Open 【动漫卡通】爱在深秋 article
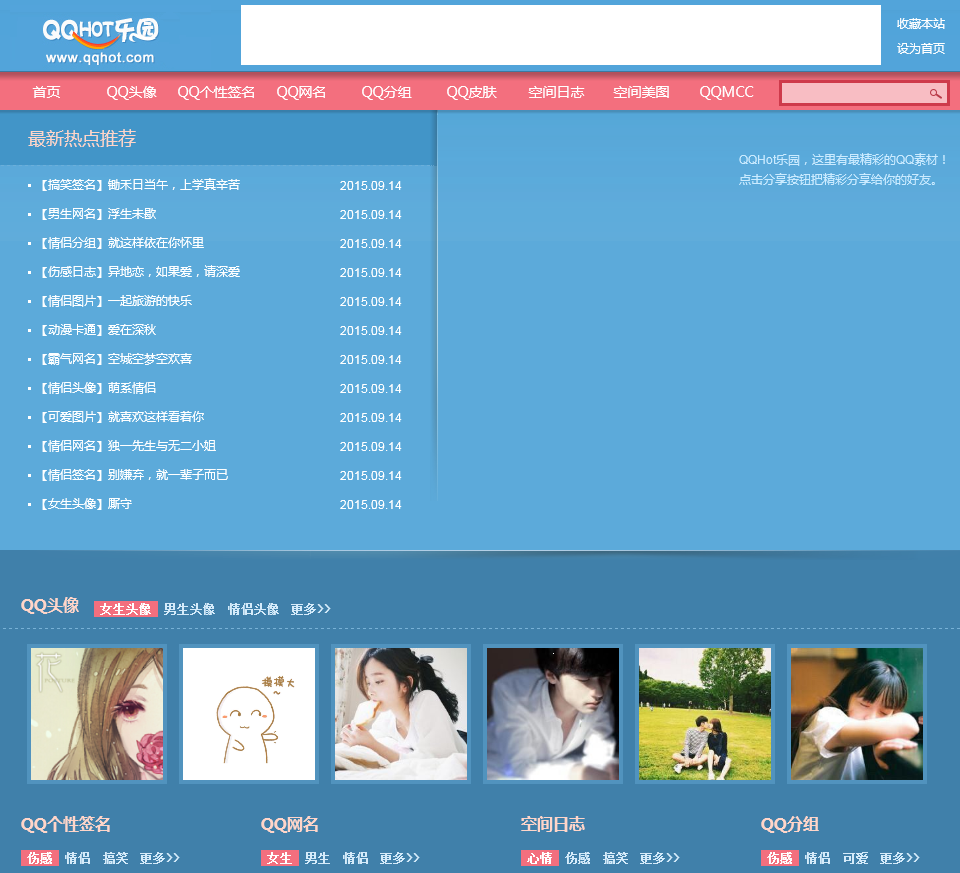The height and width of the screenshot is (873, 960). [x=99, y=330]
